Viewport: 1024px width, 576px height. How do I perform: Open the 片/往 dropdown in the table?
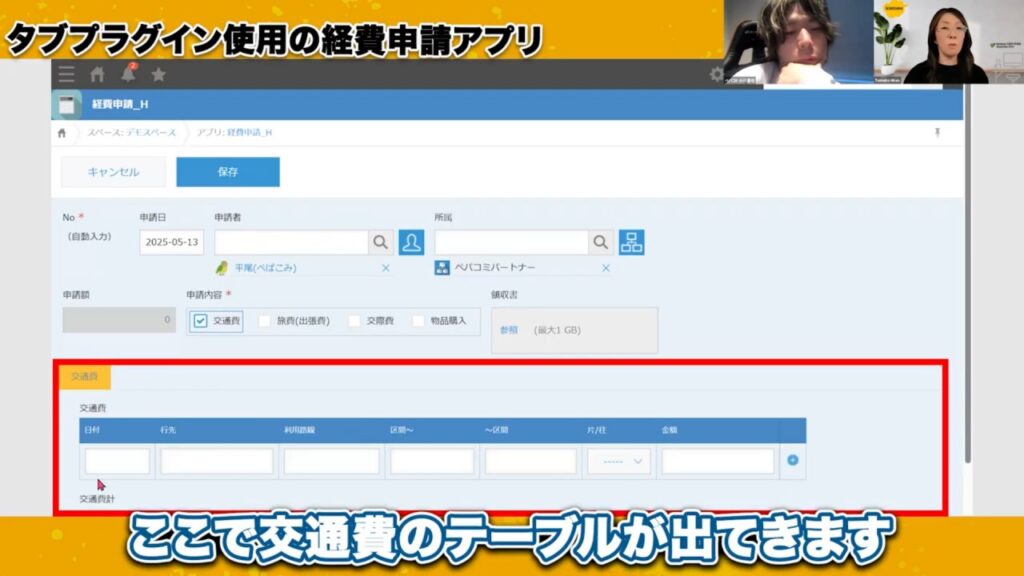pos(618,461)
